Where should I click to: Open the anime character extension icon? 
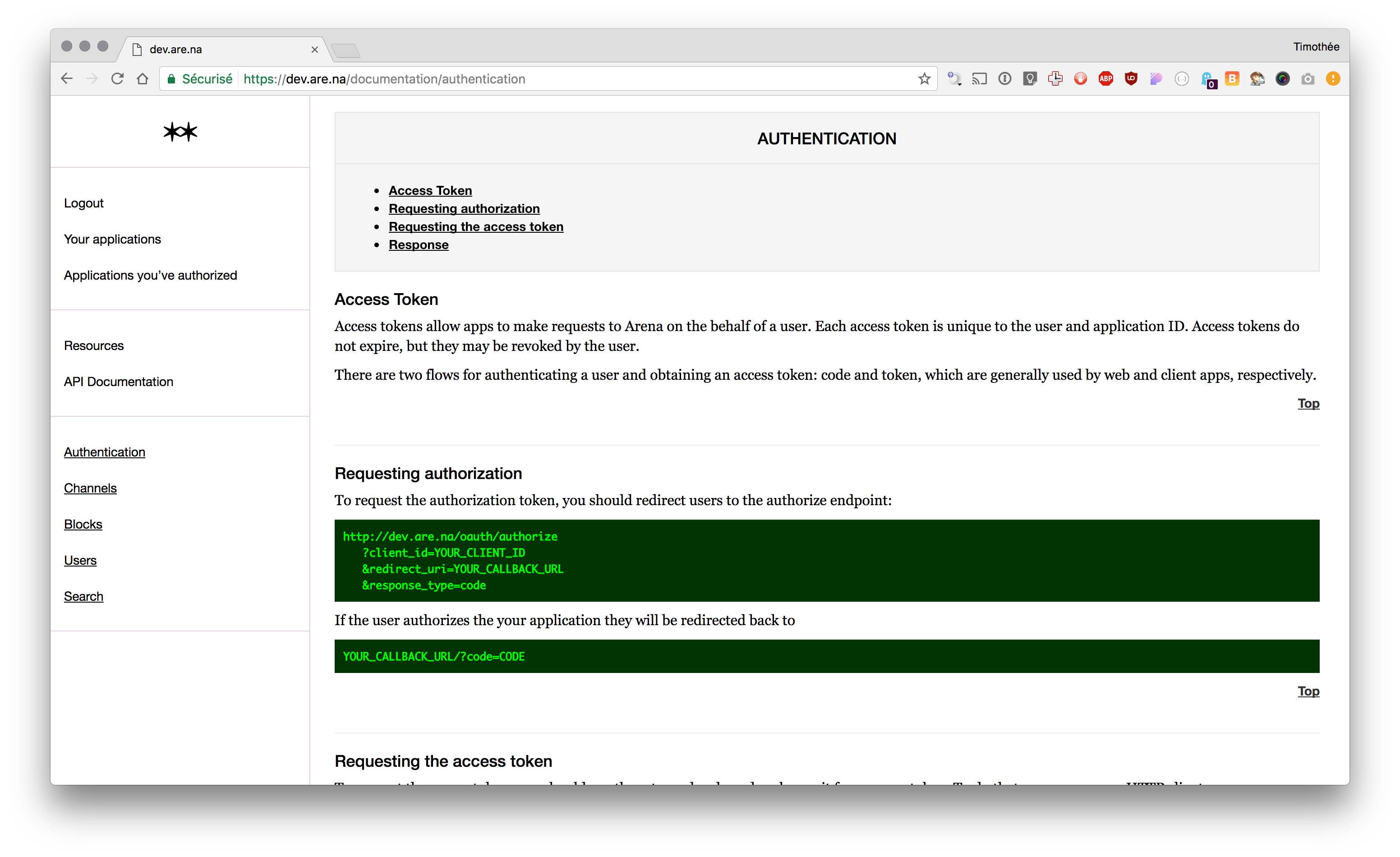[1257, 78]
